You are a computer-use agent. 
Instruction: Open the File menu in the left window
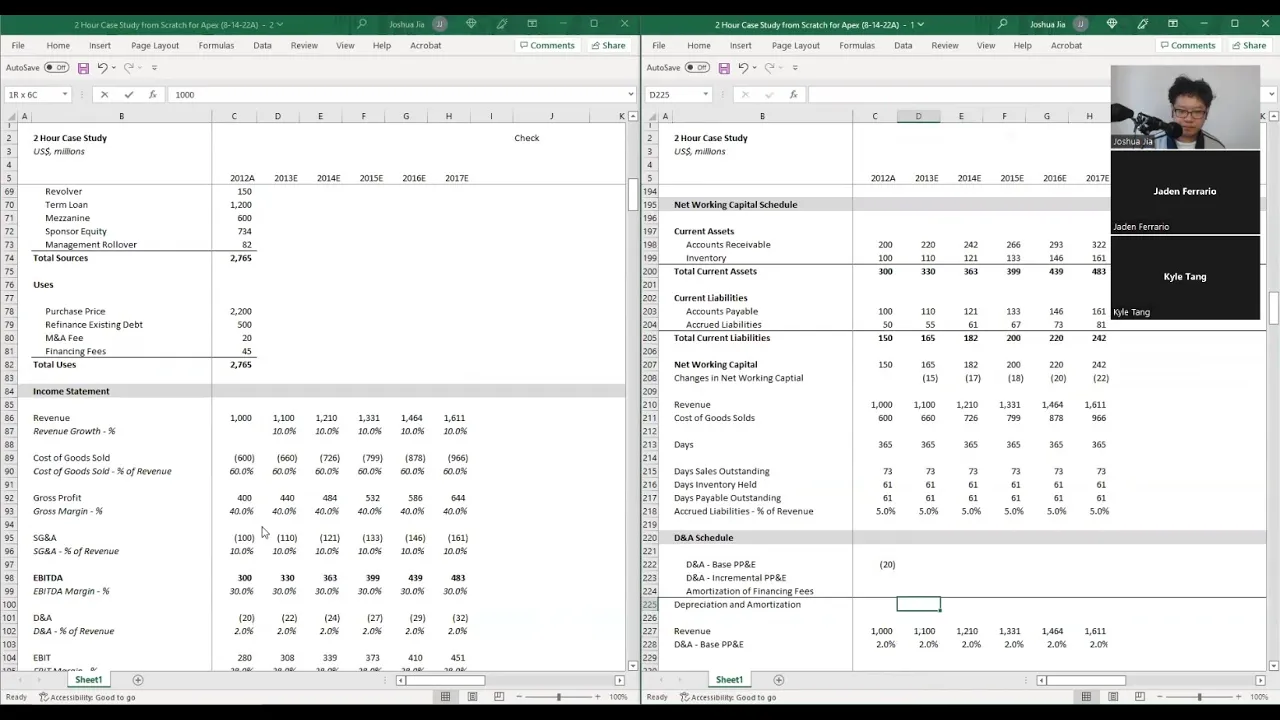pyautogui.click(x=18, y=45)
